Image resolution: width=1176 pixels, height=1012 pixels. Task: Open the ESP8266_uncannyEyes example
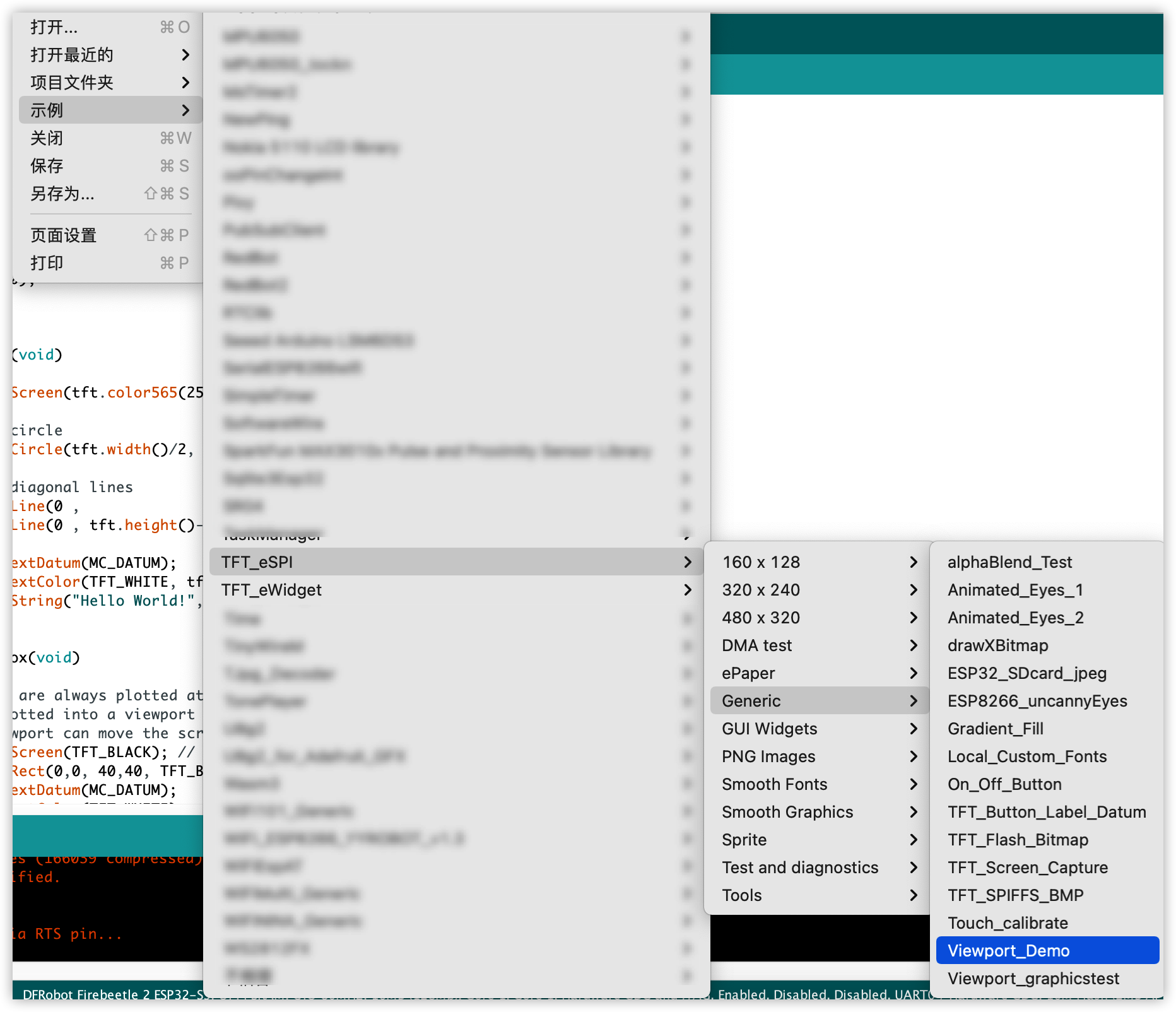pyautogui.click(x=1047, y=701)
